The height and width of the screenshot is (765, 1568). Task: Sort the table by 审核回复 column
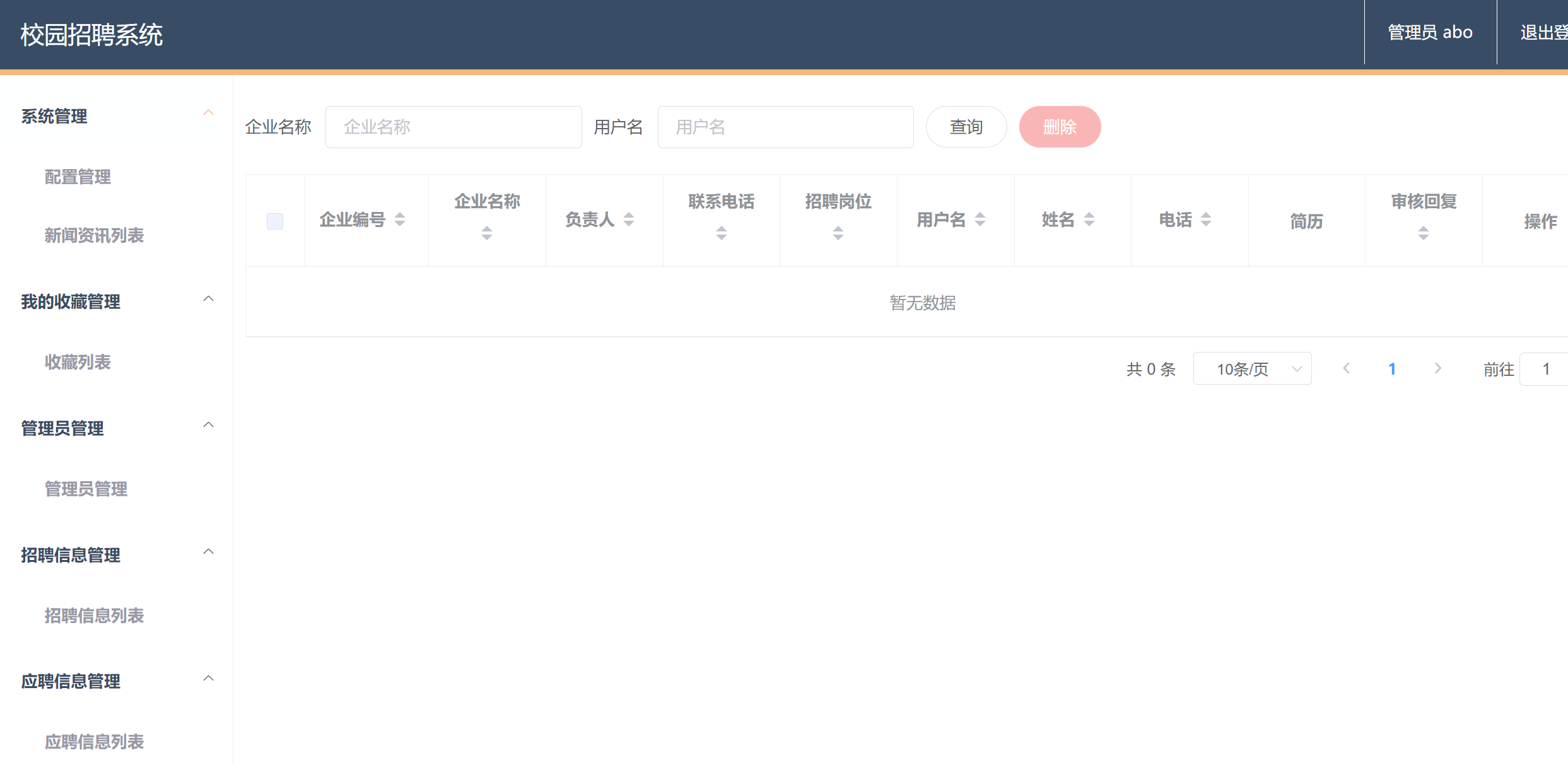[1423, 233]
